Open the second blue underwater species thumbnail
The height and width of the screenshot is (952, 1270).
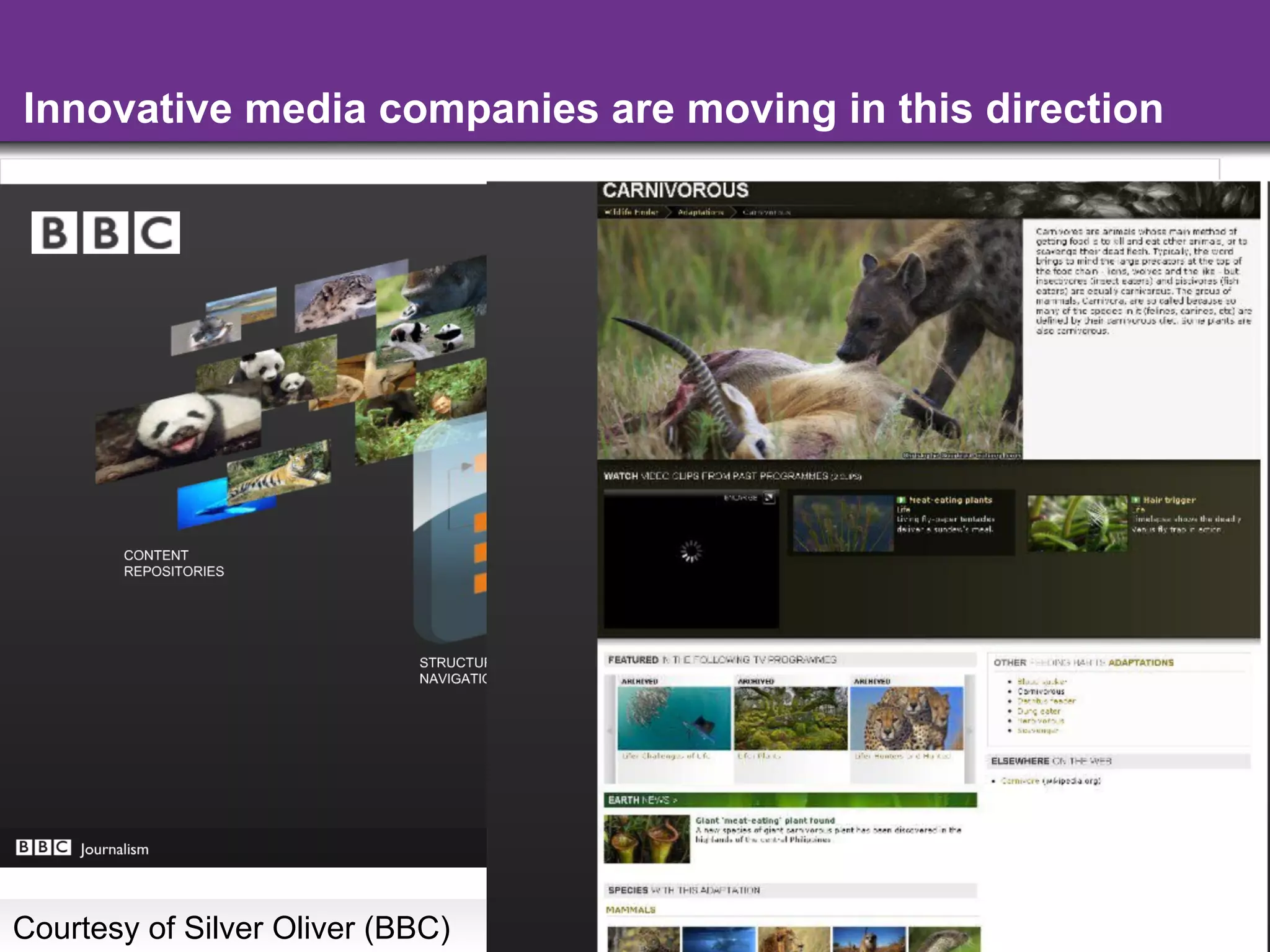[719, 939]
